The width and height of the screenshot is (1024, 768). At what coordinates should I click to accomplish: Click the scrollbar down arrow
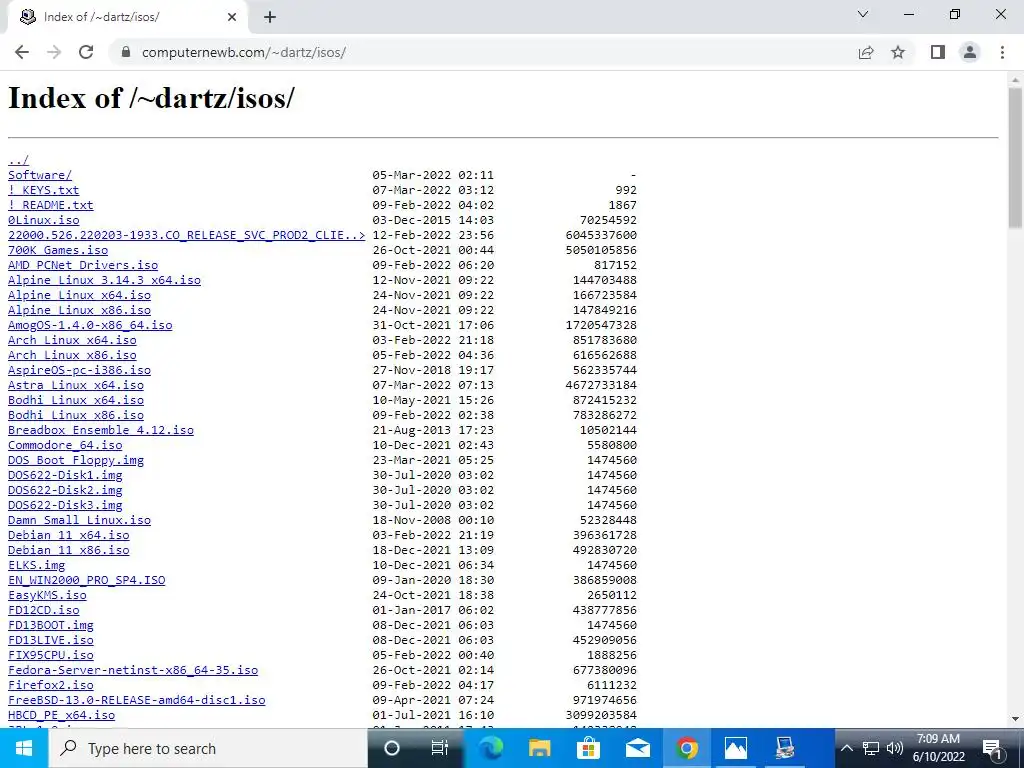pyautogui.click(x=1016, y=720)
